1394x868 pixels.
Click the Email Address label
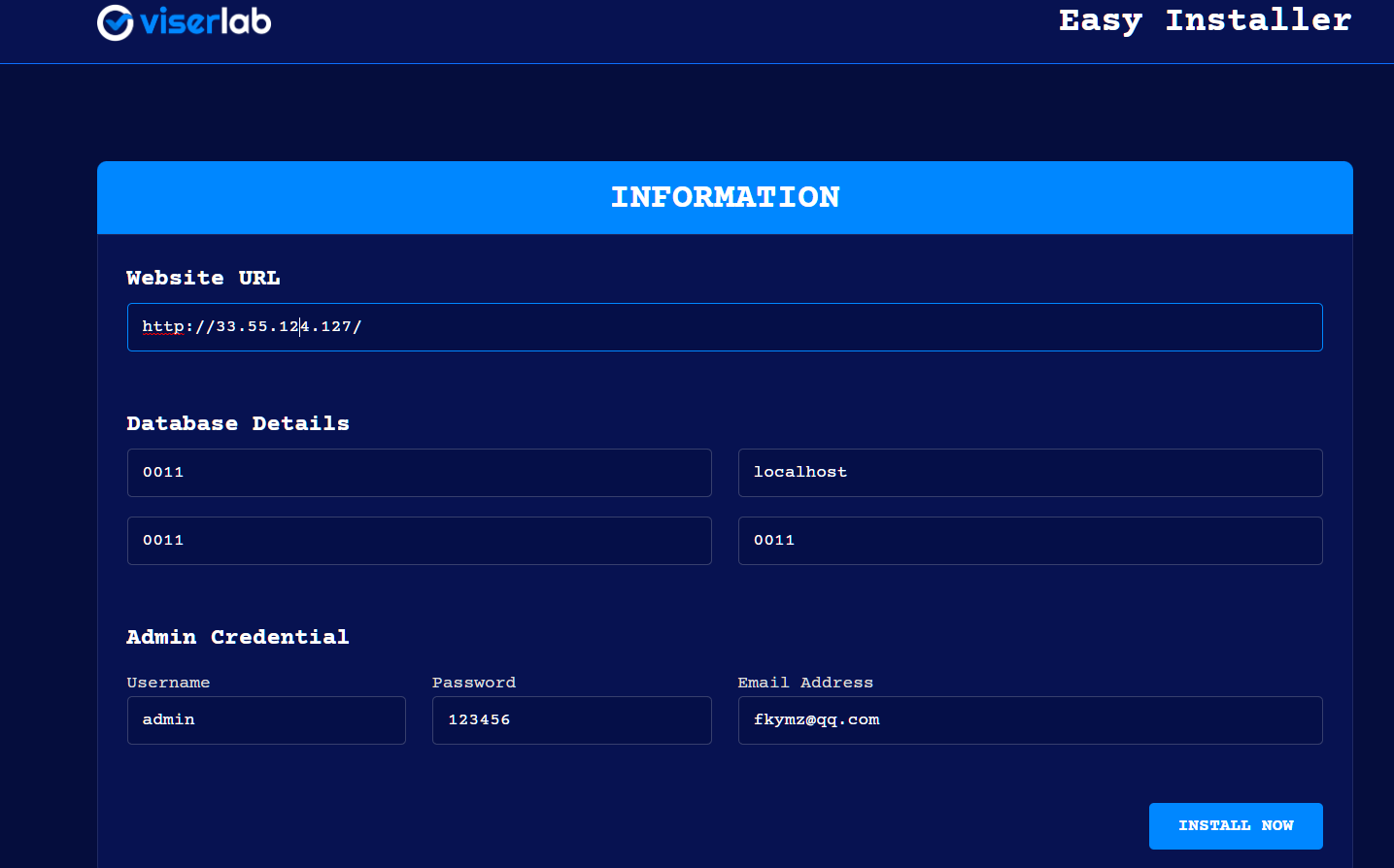tap(805, 683)
